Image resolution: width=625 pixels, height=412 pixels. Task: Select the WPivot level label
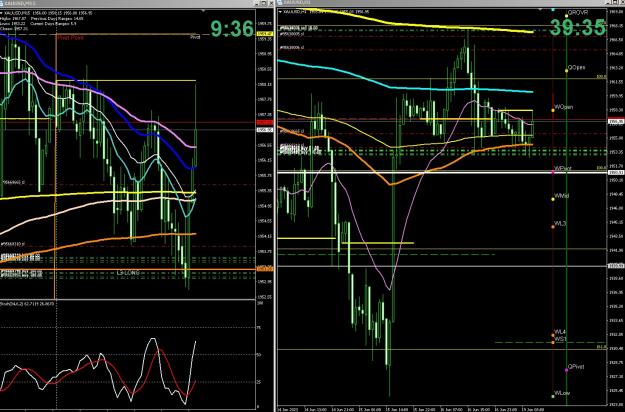point(563,169)
